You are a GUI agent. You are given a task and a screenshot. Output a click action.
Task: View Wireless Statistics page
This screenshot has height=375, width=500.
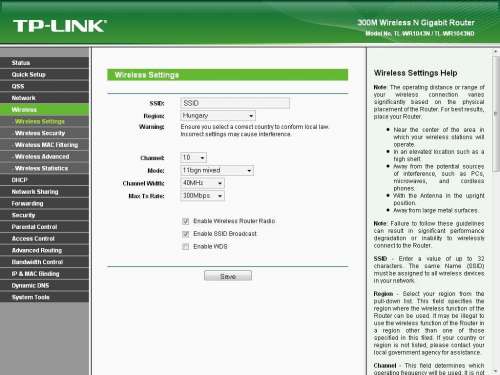(44, 168)
